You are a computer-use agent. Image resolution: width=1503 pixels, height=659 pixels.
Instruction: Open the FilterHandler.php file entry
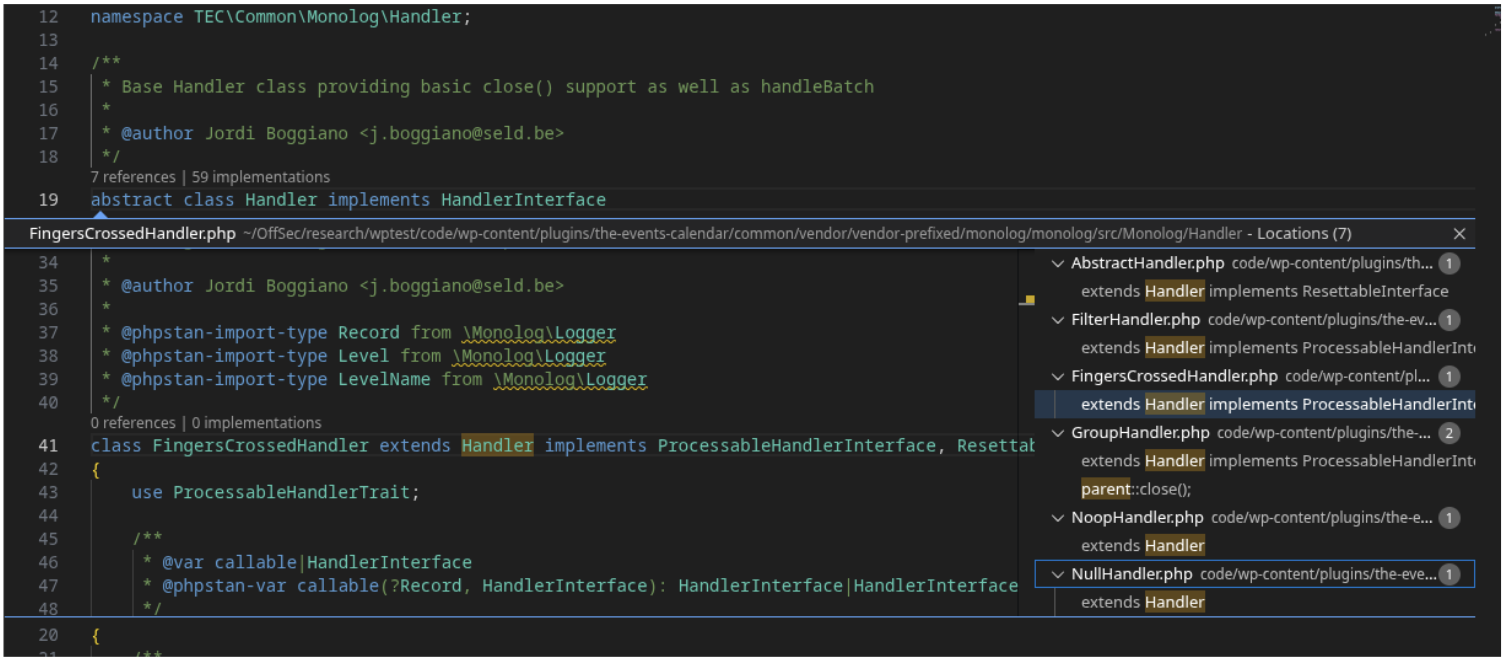coord(1135,320)
